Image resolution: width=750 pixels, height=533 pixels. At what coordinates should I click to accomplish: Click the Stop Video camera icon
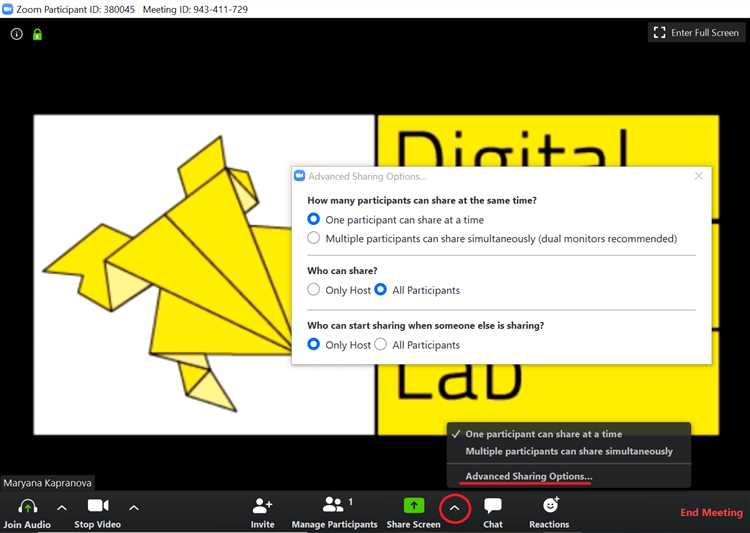pyautogui.click(x=98, y=505)
